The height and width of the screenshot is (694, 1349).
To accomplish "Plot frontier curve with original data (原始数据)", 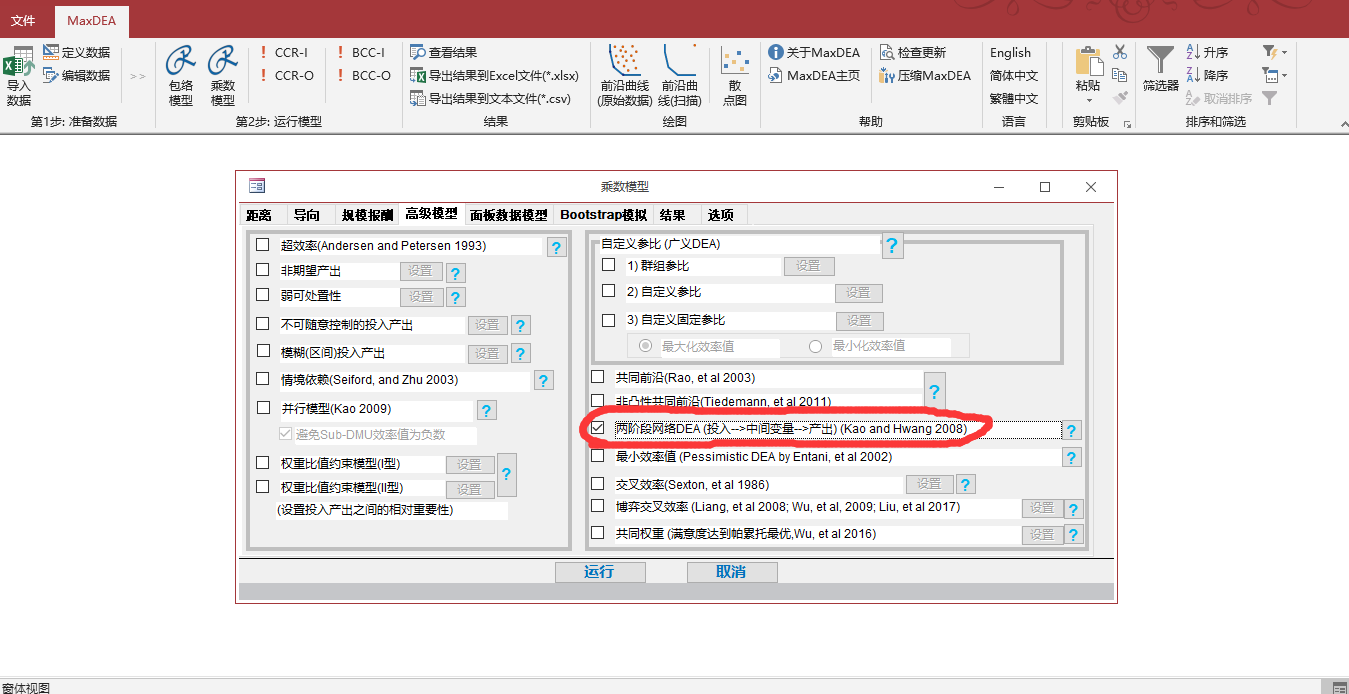I will 624,76.
